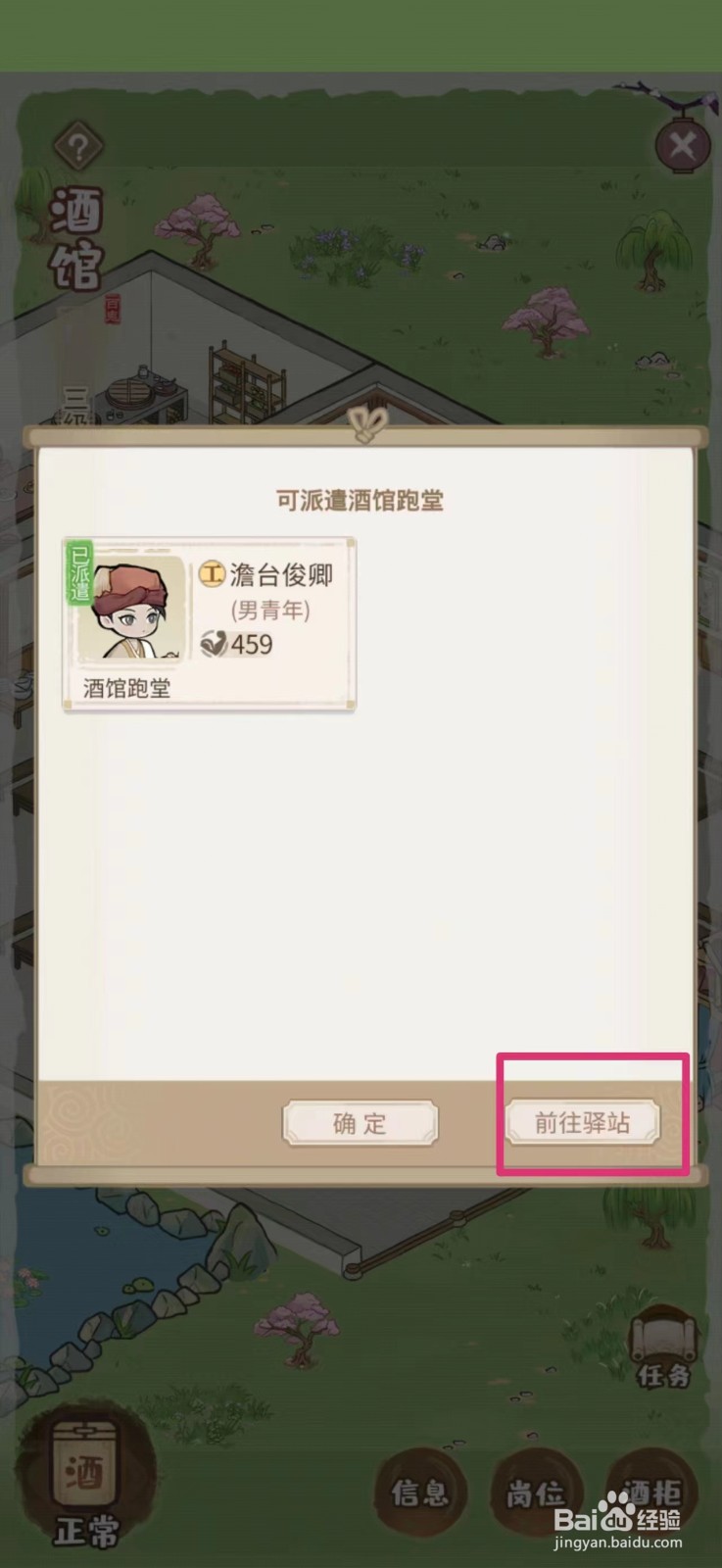Open the 信息 info menu
This screenshot has height=1568, width=722.
(x=419, y=1494)
